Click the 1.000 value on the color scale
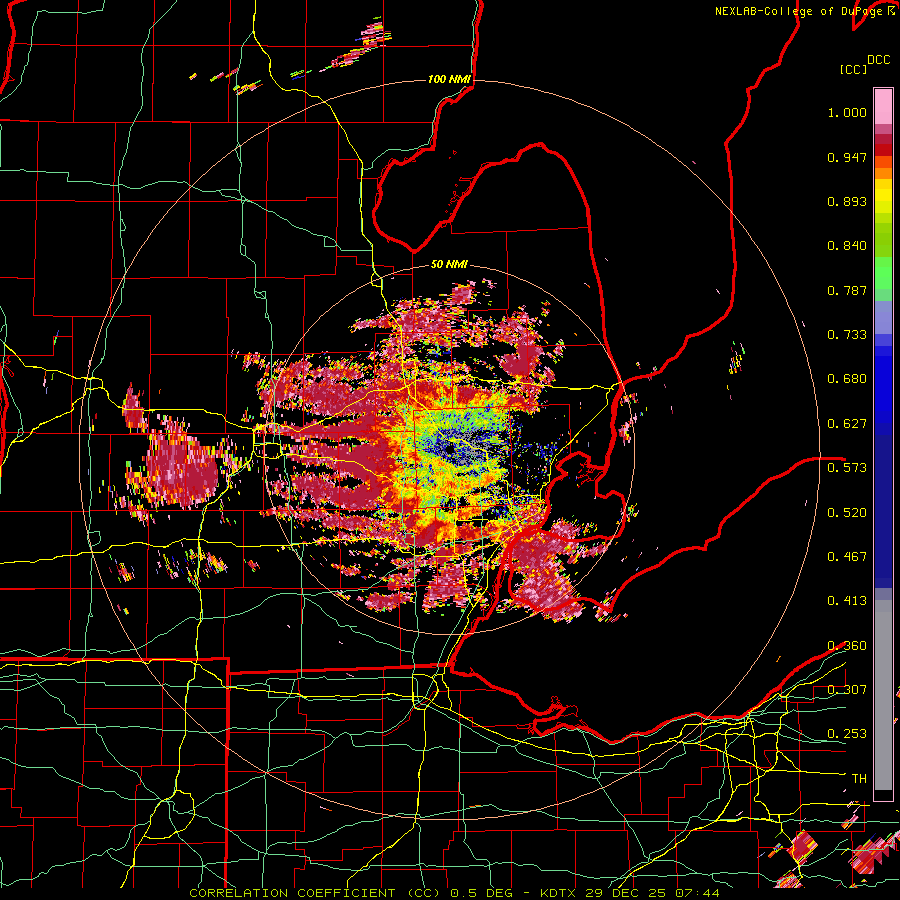Viewport: 900px width, 900px height. coord(847,112)
